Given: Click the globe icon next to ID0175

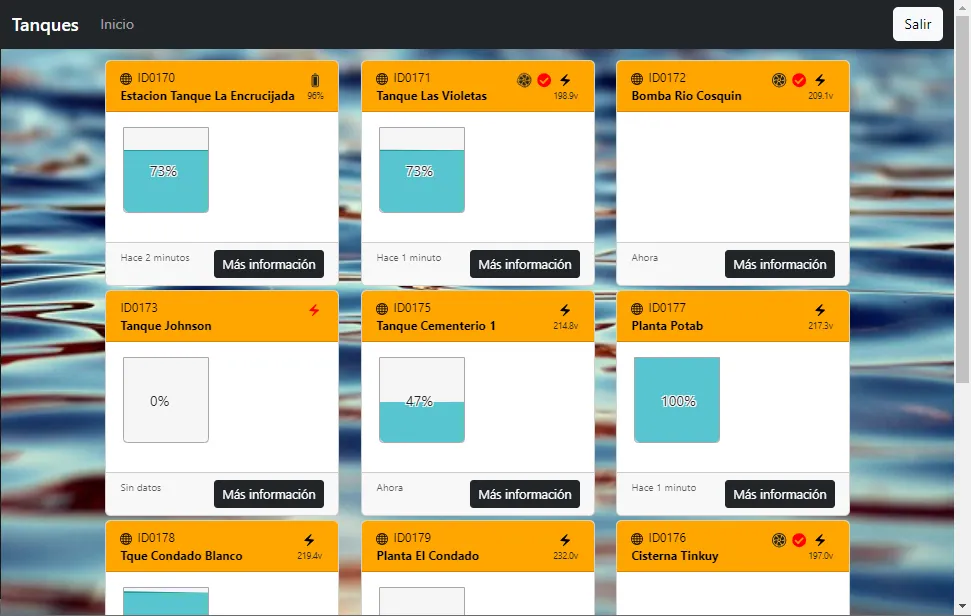Looking at the screenshot, I should (x=382, y=308).
